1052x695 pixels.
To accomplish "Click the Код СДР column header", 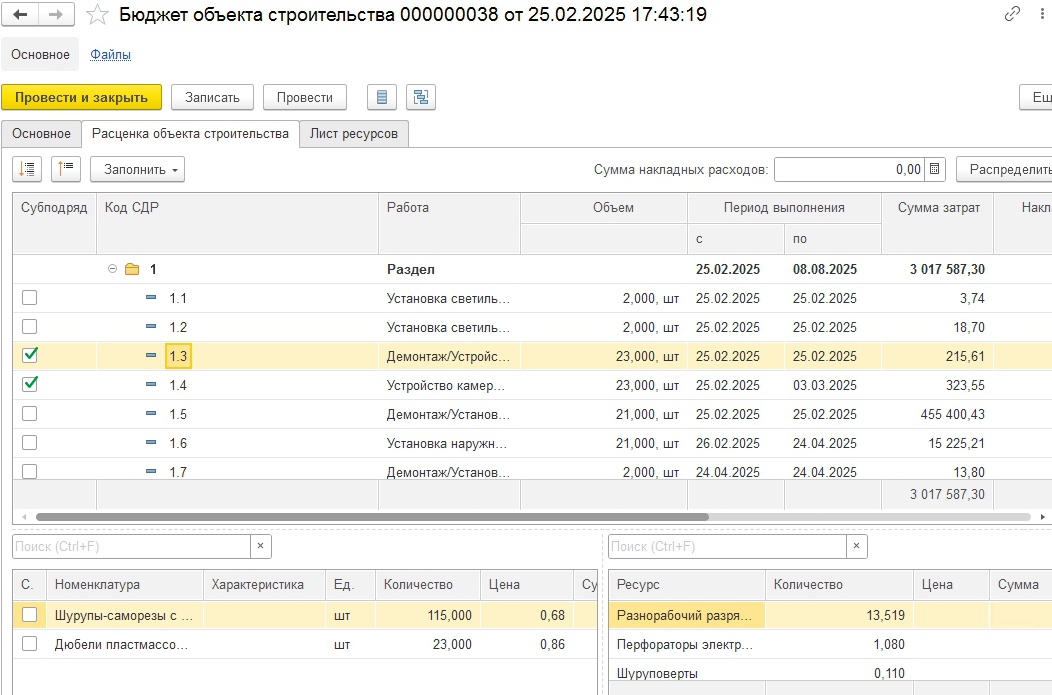I will point(238,223).
